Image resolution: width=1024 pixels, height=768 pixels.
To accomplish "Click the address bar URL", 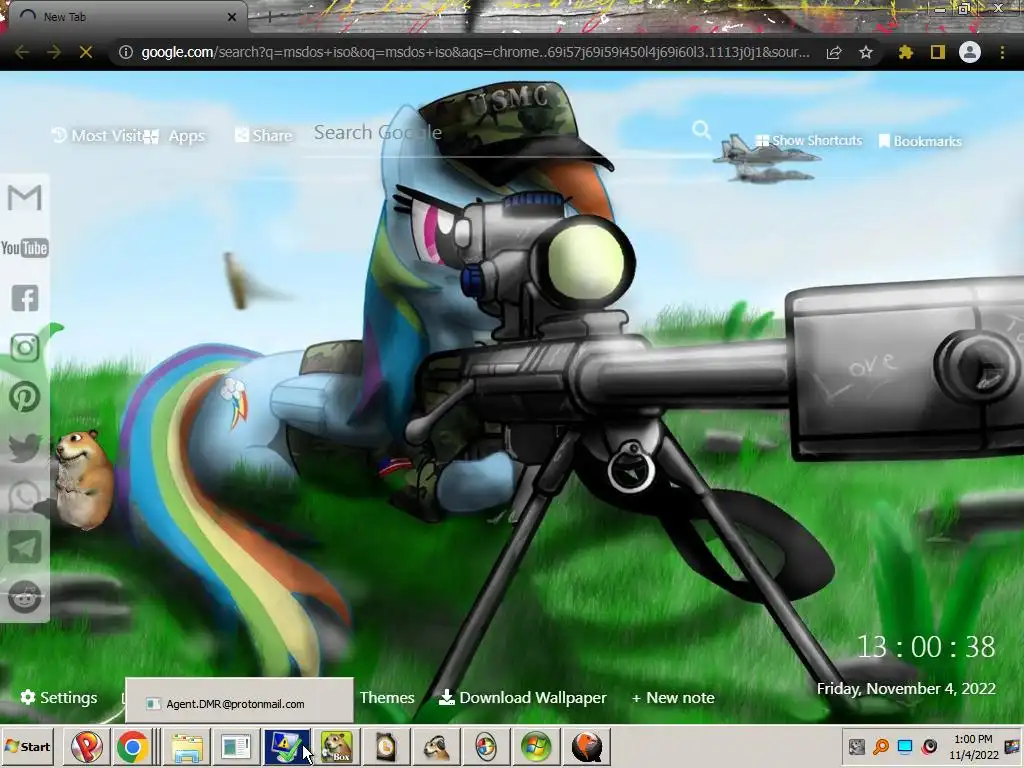I will pyautogui.click(x=475, y=52).
